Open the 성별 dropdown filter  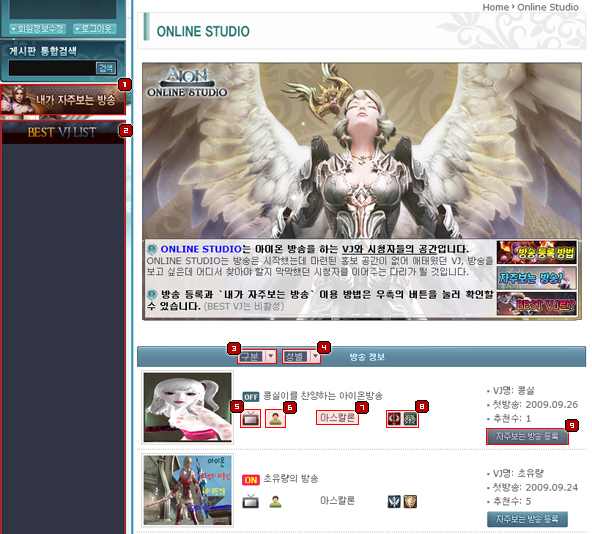coord(301,357)
